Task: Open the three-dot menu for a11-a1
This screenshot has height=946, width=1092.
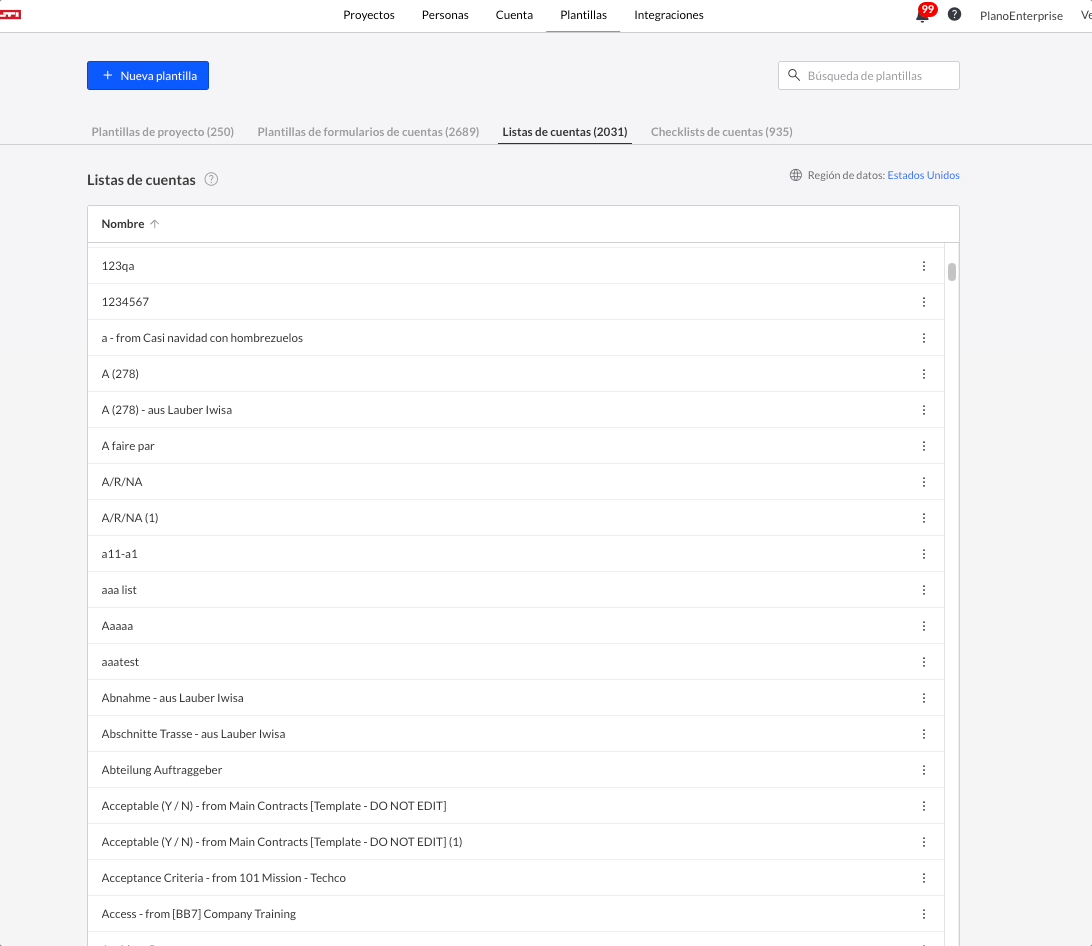Action: [923, 554]
